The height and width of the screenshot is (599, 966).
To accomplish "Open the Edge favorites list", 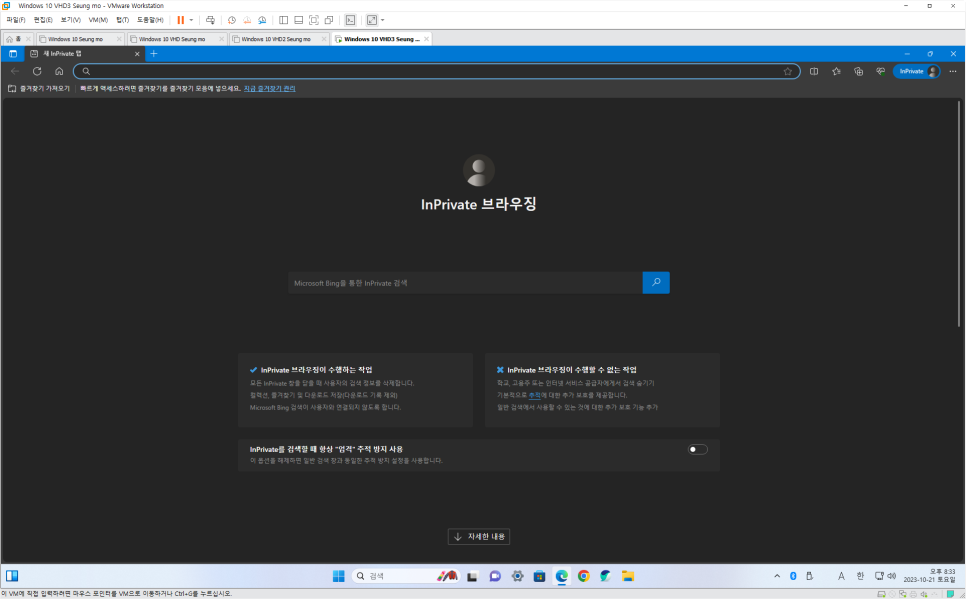I will coord(836,71).
